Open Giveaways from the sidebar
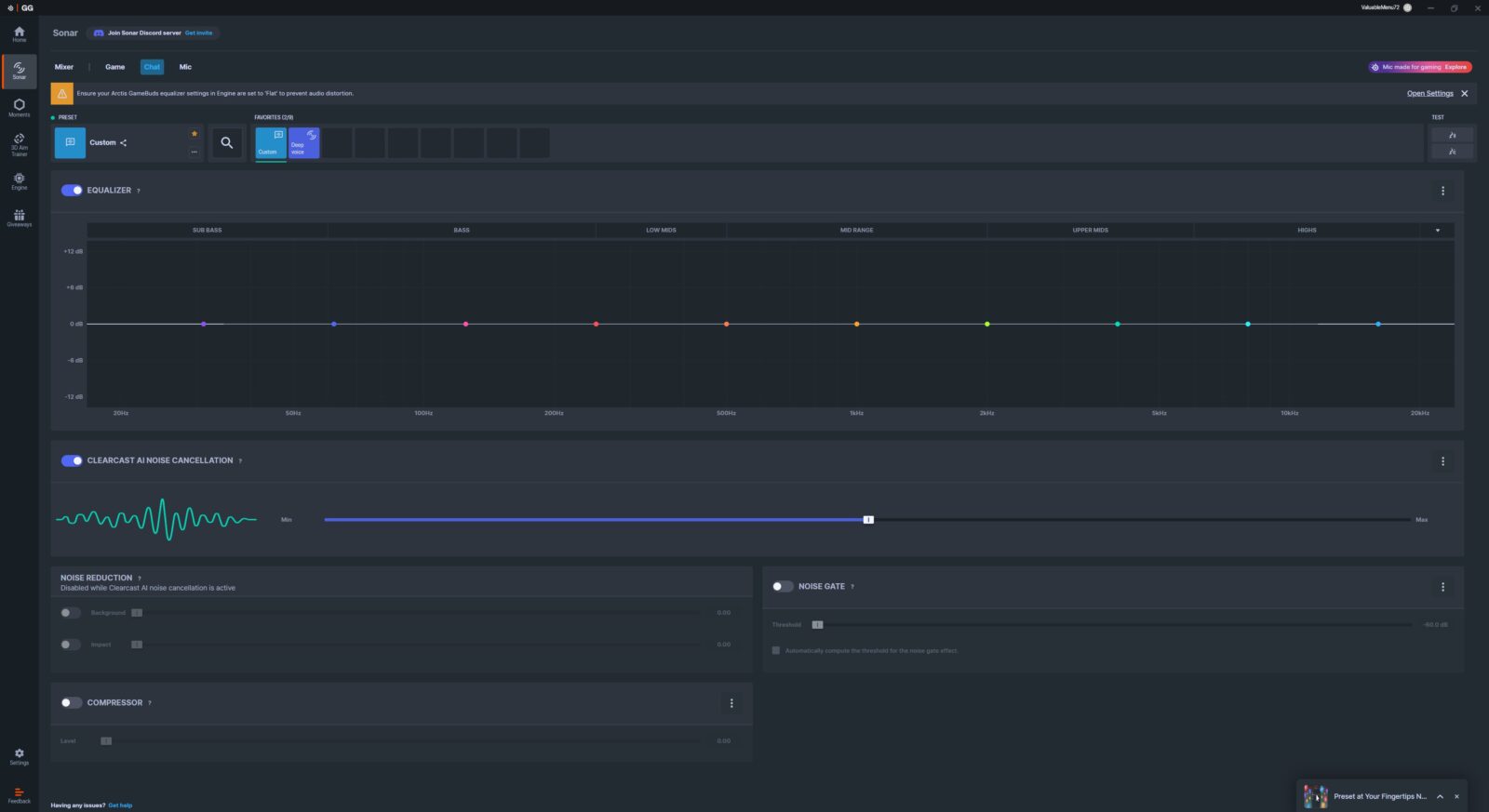 pos(19,218)
